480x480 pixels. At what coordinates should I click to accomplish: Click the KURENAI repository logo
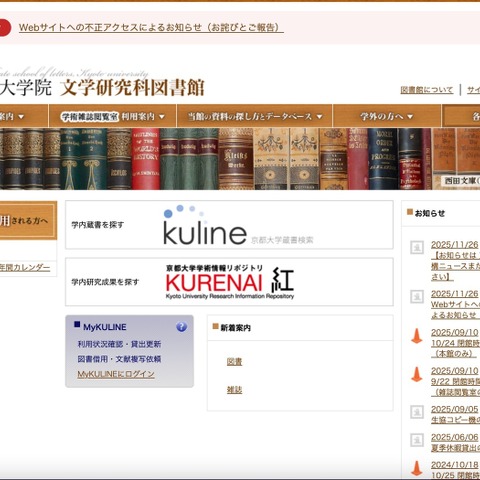(x=230, y=282)
